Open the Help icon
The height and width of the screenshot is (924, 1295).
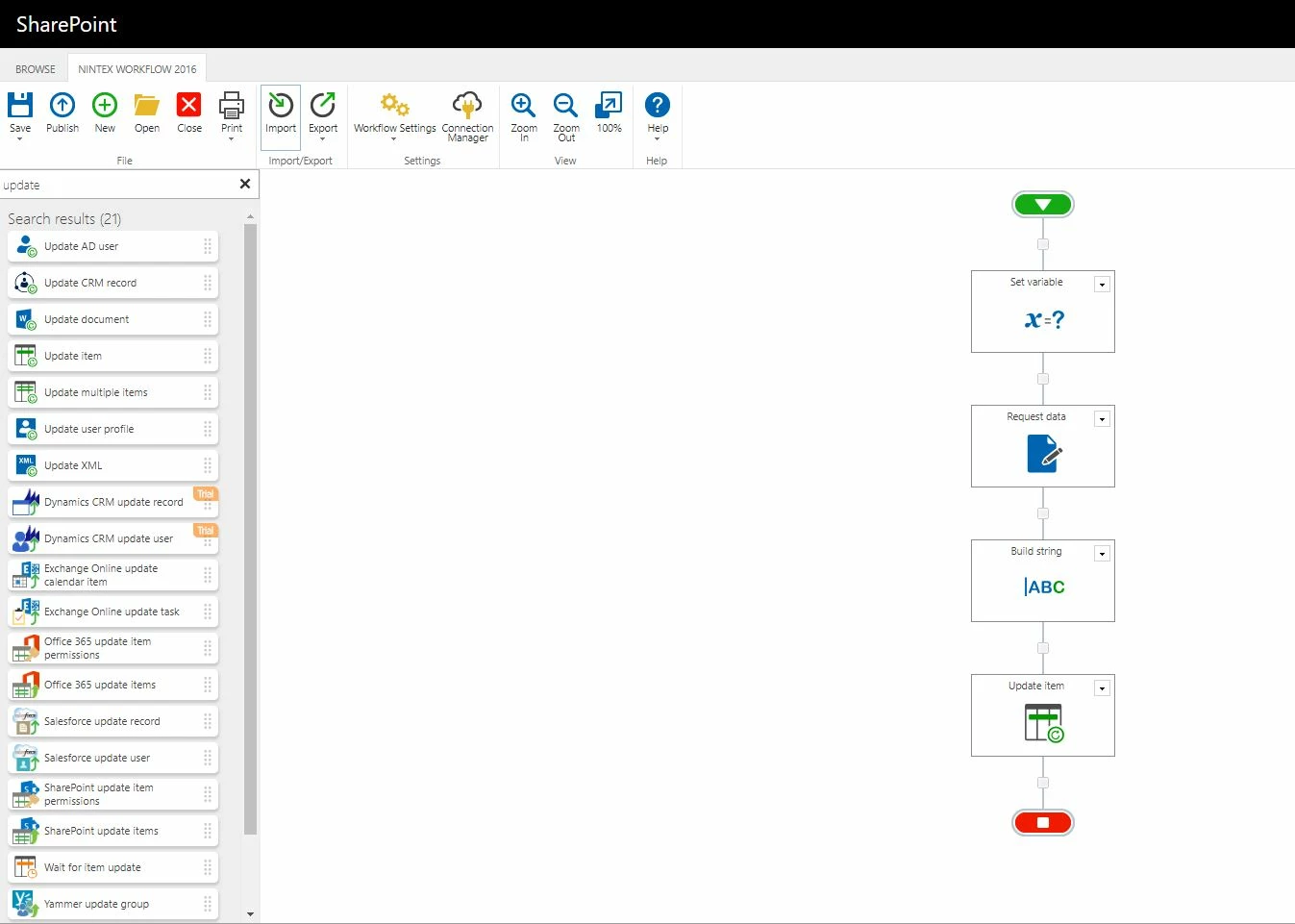(x=658, y=105)
